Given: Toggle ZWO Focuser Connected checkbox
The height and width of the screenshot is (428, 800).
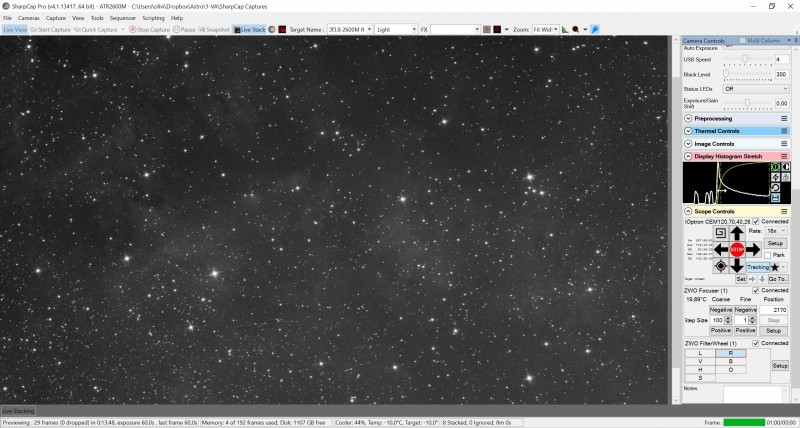Looking at the screenshot, I should [756, 290].
